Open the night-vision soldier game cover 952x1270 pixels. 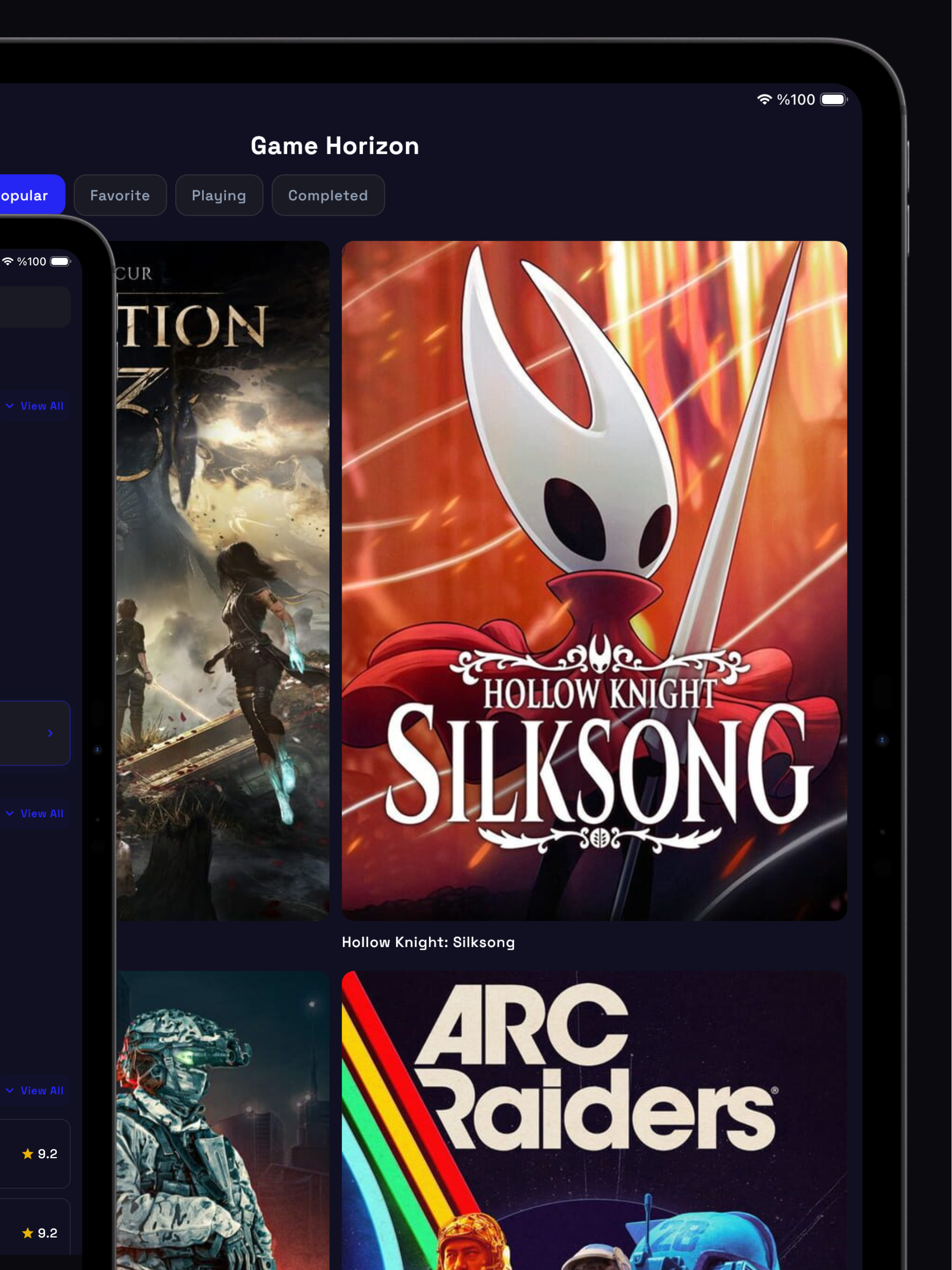coord(223,1119)
